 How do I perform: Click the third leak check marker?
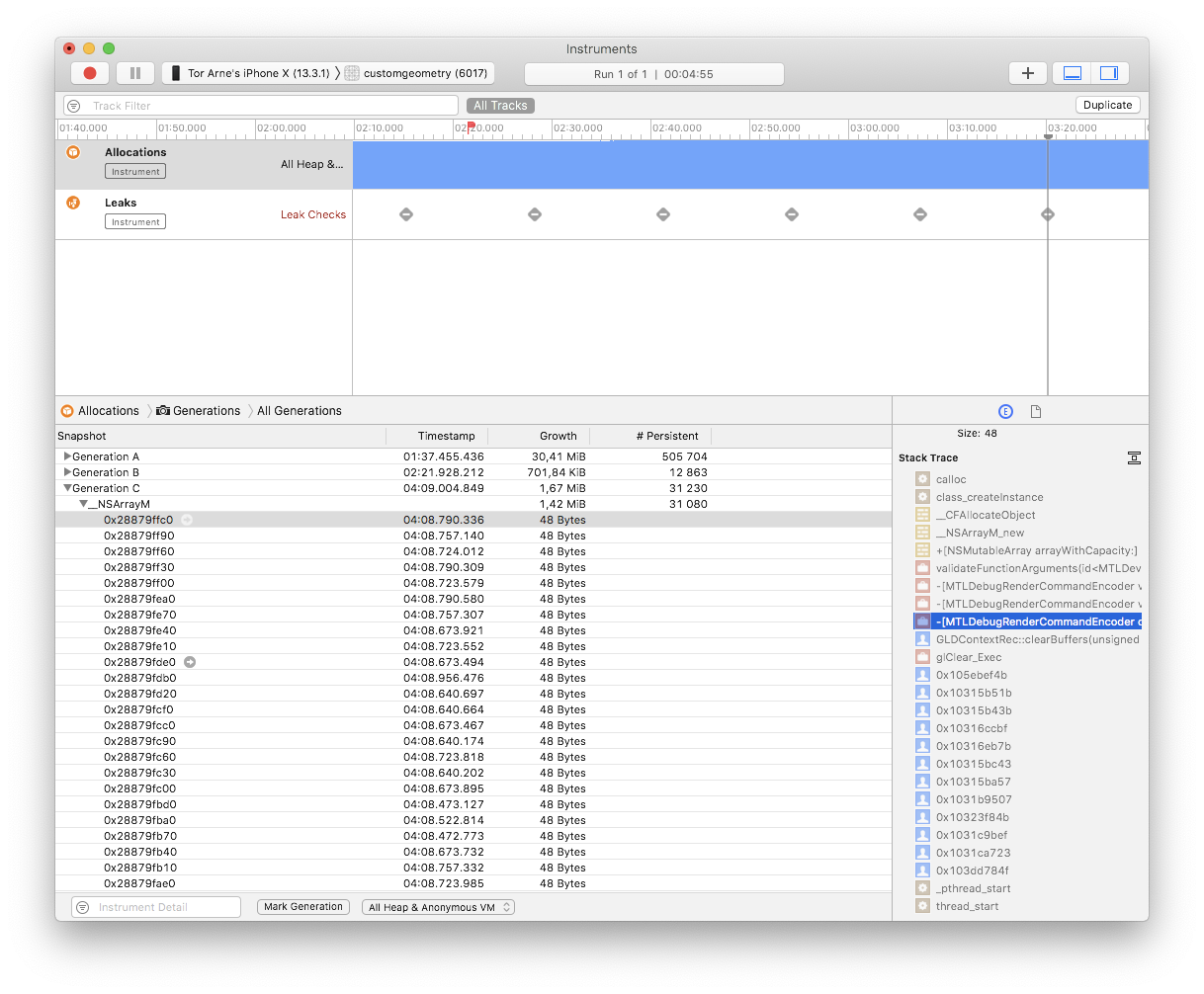(x=663, y=214)
